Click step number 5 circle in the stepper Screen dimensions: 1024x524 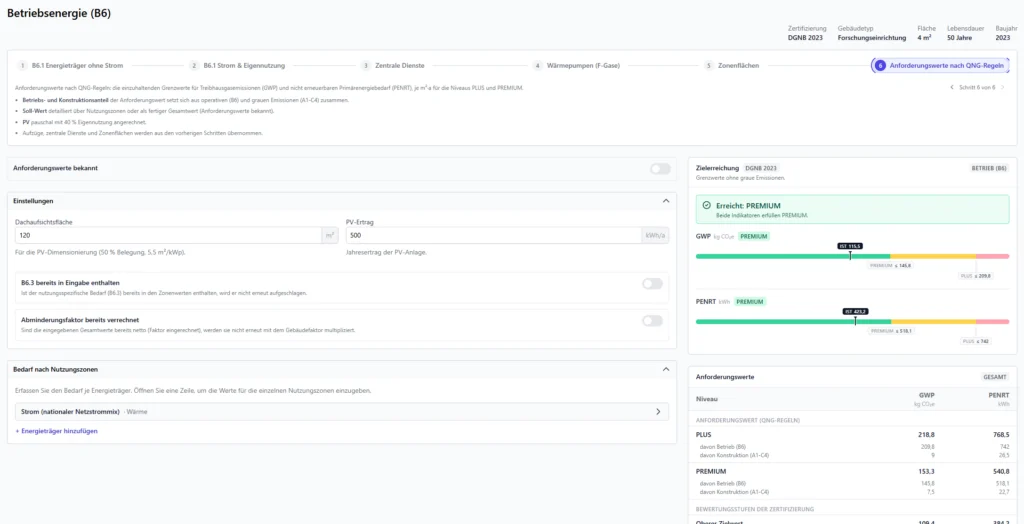pos(709,66)
